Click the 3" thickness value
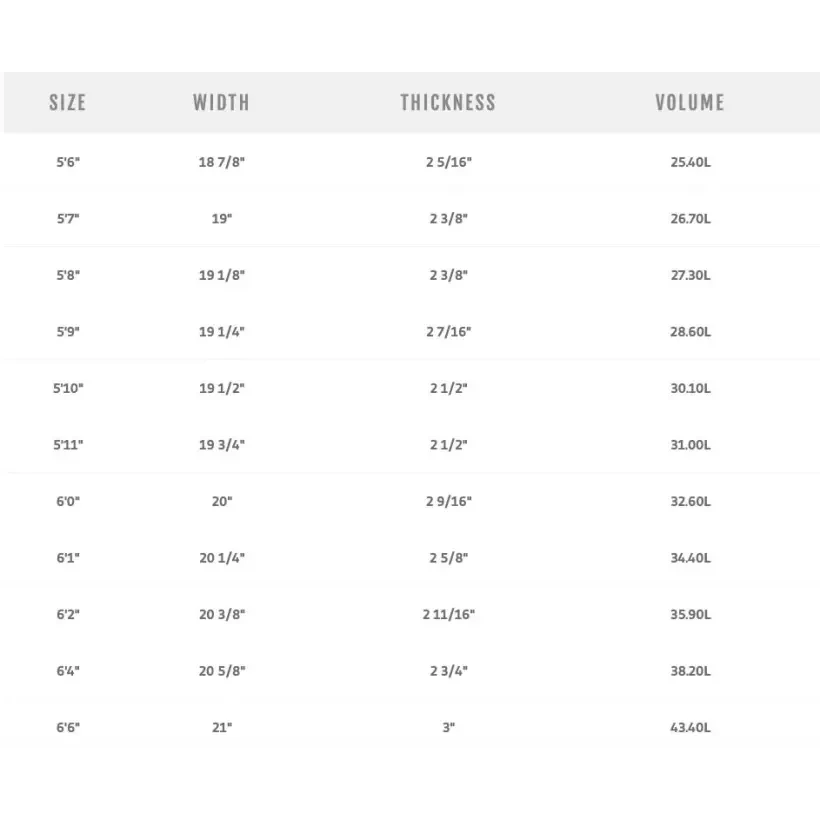This screenshot has width=820, height=820. pos(448,727)
